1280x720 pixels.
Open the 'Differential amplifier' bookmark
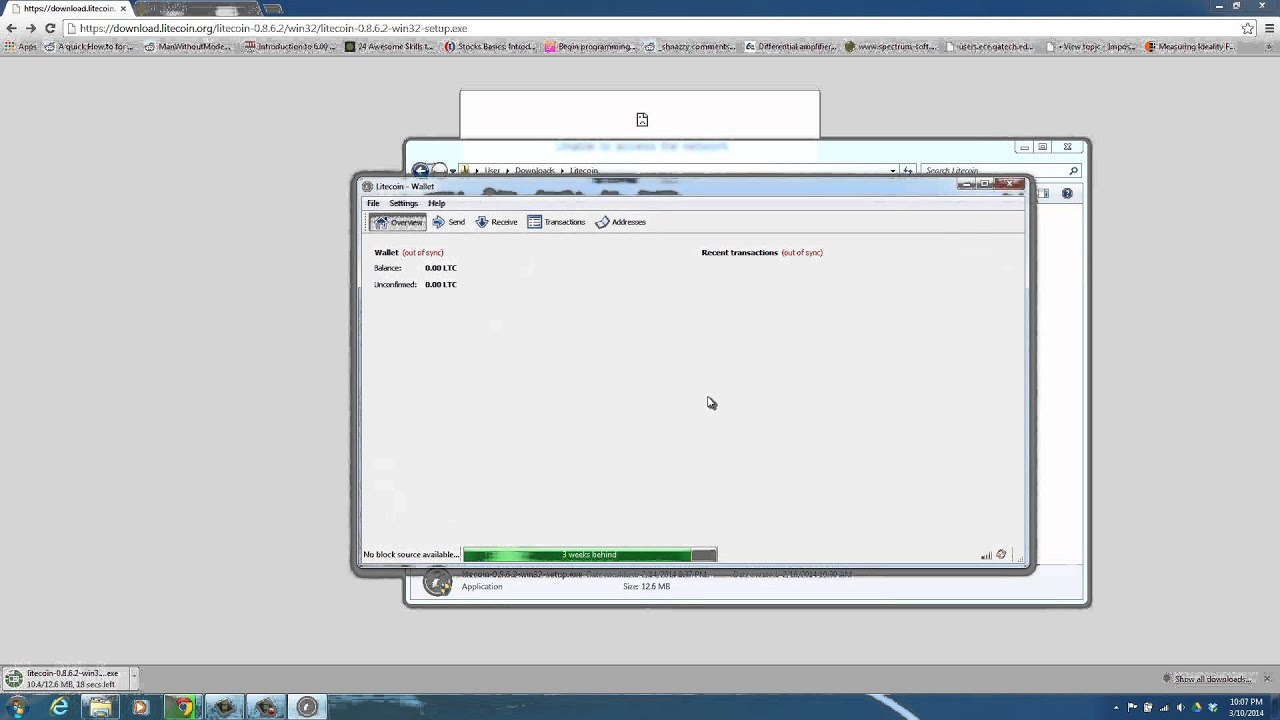pos(789,46)
